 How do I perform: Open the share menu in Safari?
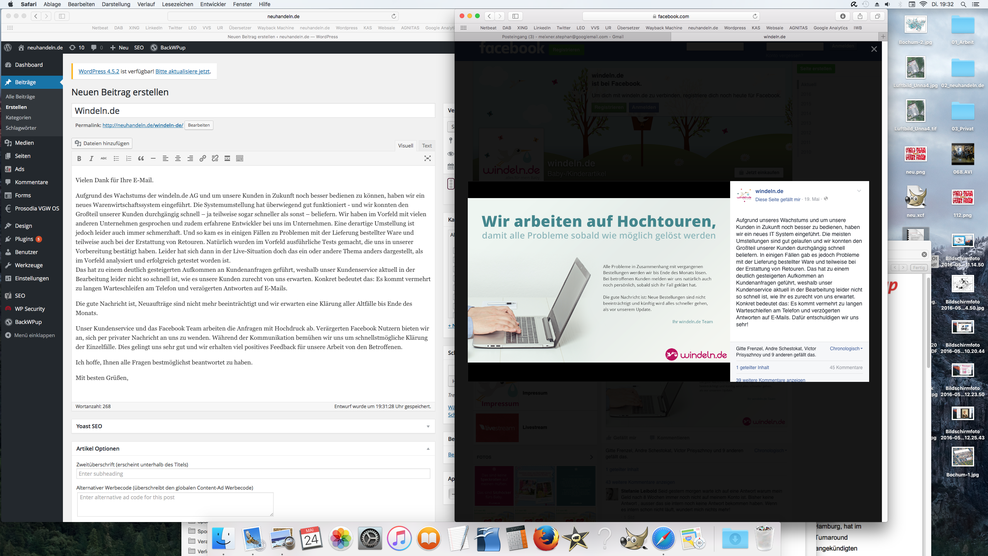[x=859, y=16]
